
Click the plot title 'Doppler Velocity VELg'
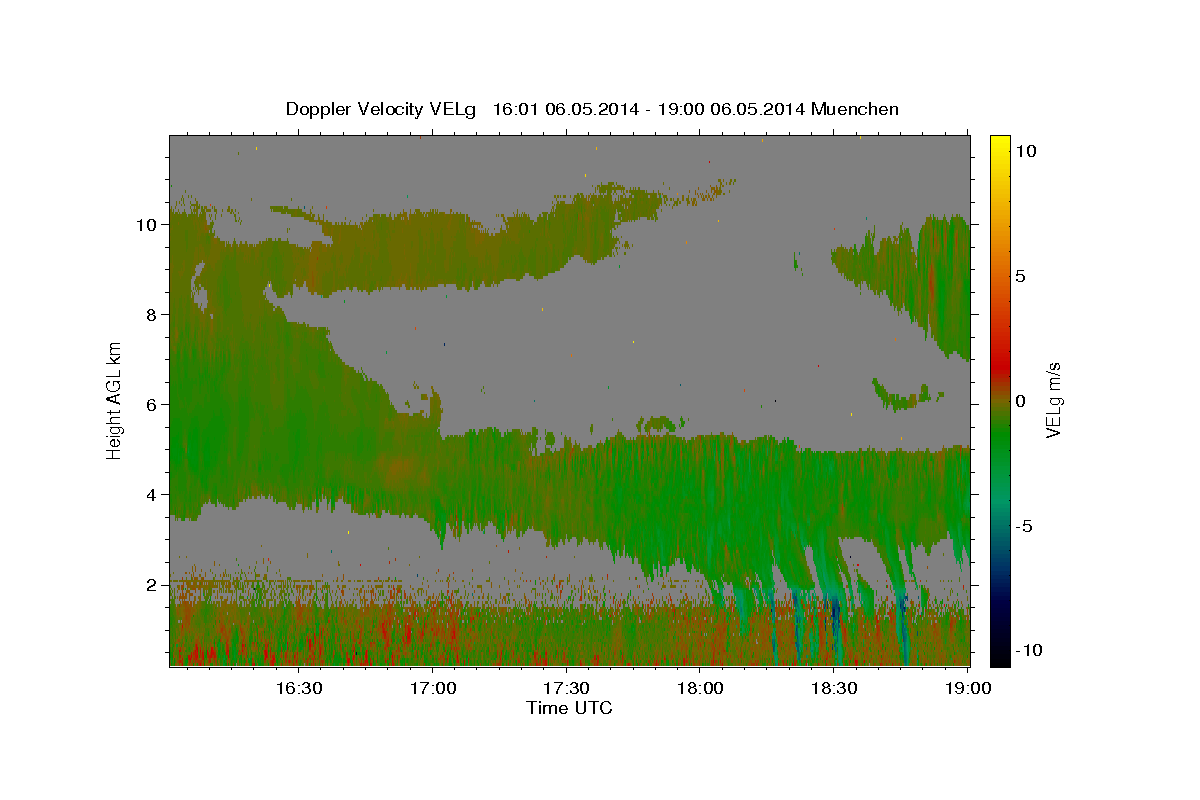tap(382, 109)
